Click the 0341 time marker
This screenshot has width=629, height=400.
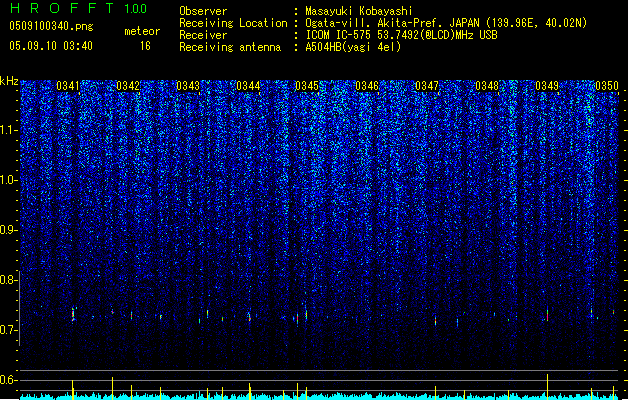click(68, 86)
